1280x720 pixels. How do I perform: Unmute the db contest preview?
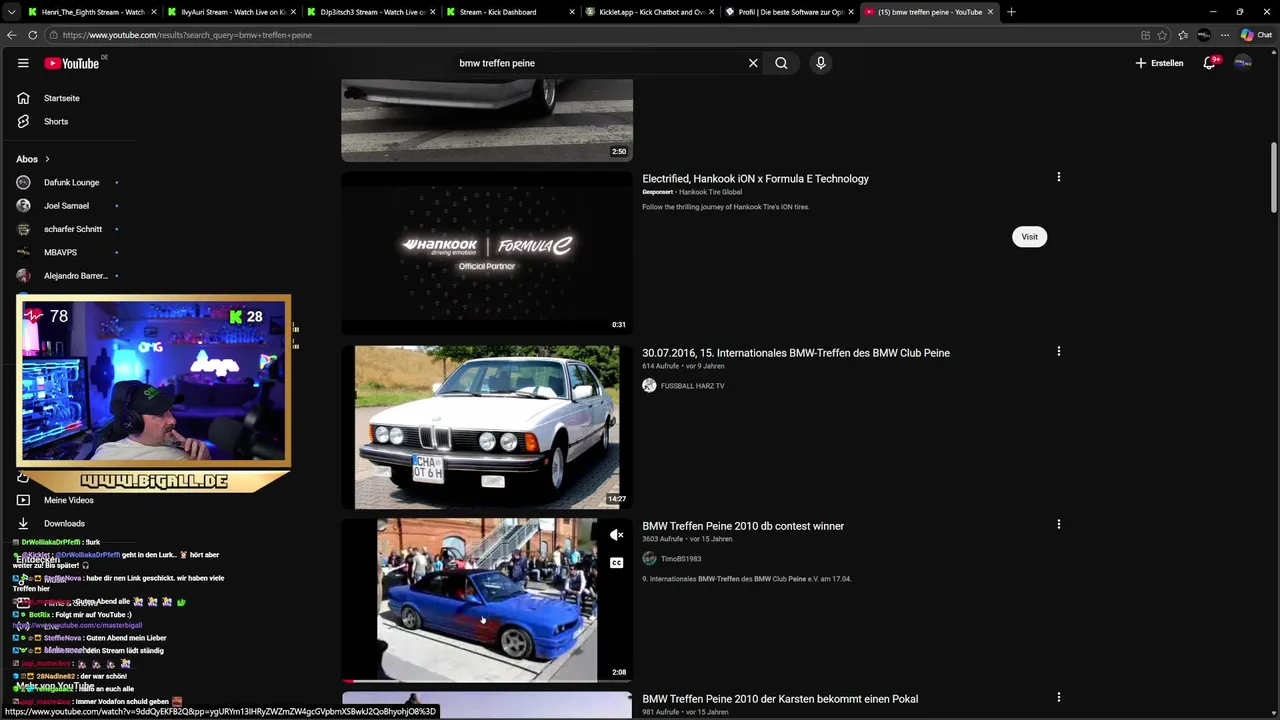[616, 536]
